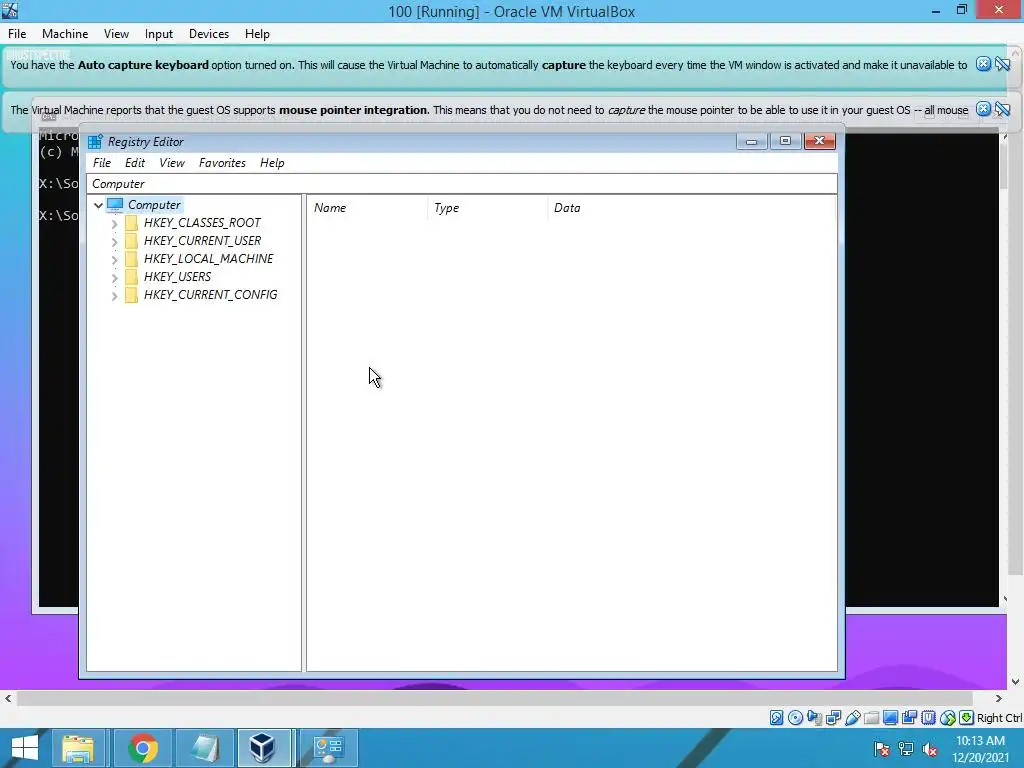Click the green arrow keyboard capture icon
This screenshot has height=768, width=1024.
[x=966, y=718]
